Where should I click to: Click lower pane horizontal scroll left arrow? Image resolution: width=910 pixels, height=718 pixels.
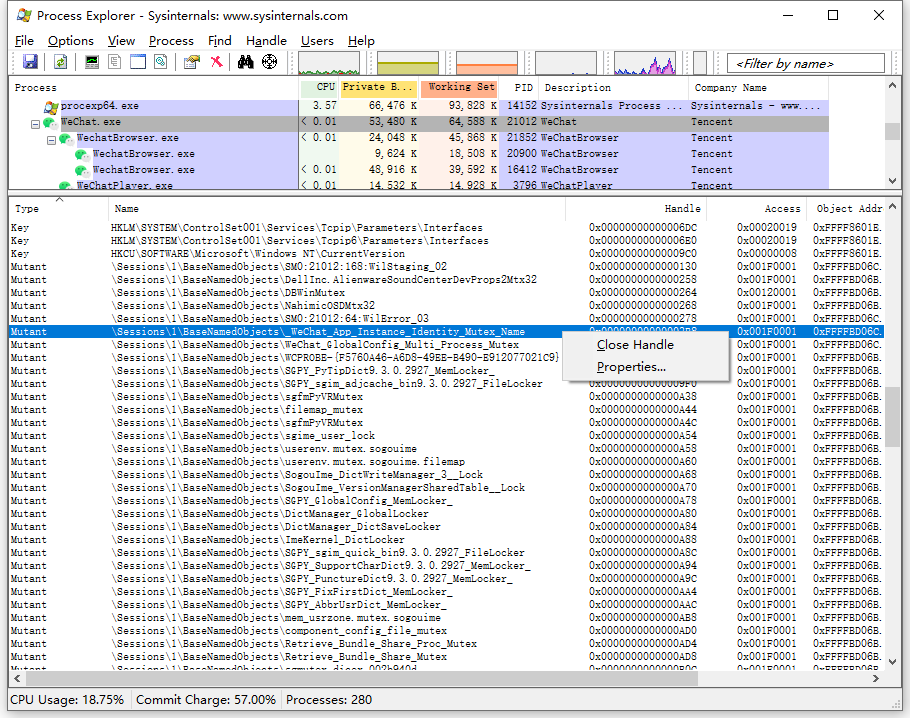coord(17,678)
